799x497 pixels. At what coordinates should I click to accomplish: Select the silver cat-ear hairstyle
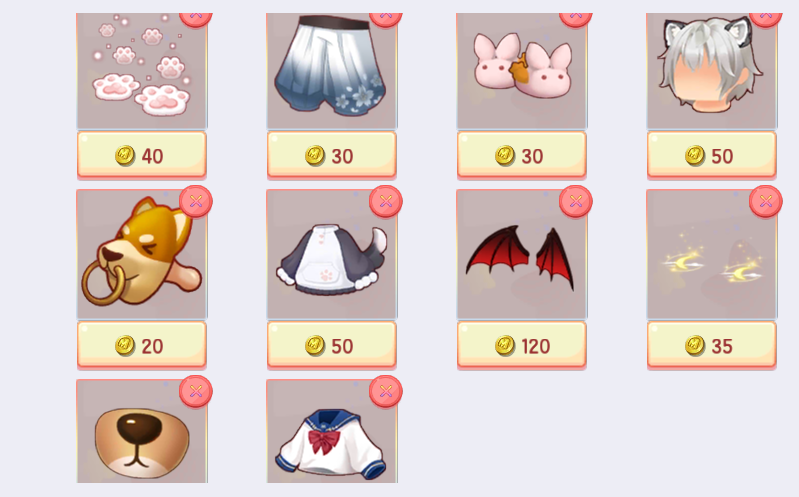(x=712, y=71)
